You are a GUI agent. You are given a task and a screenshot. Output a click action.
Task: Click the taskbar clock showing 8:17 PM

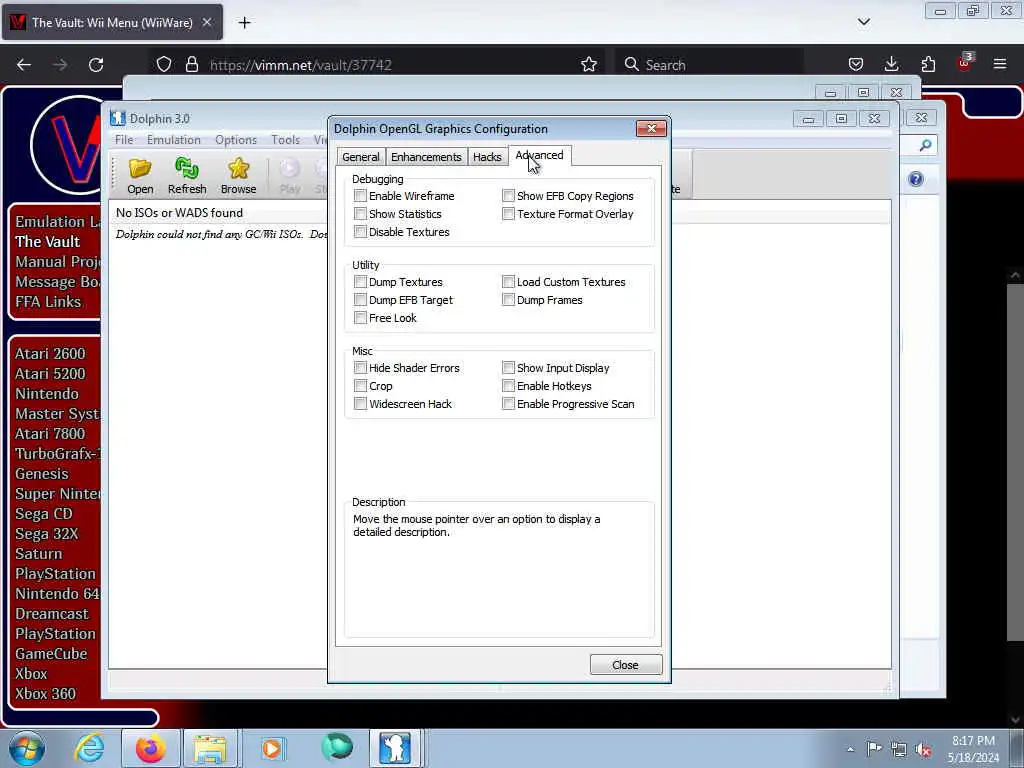pyautogui.click(x=973, y=749)
